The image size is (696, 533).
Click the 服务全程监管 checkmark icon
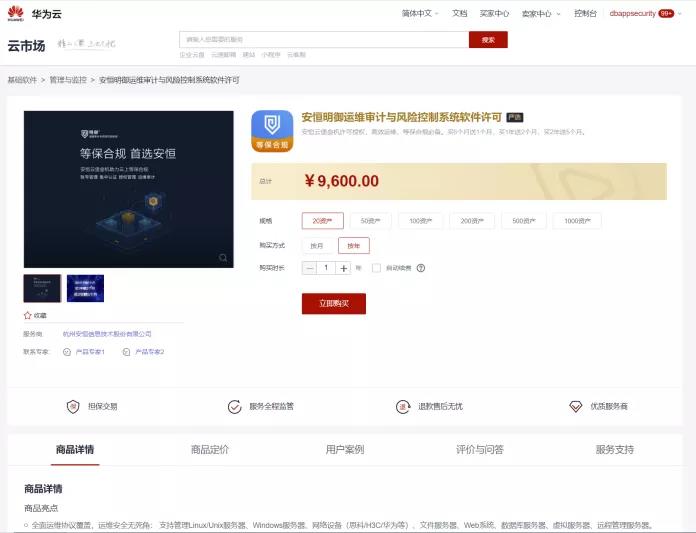pos(234,407)
